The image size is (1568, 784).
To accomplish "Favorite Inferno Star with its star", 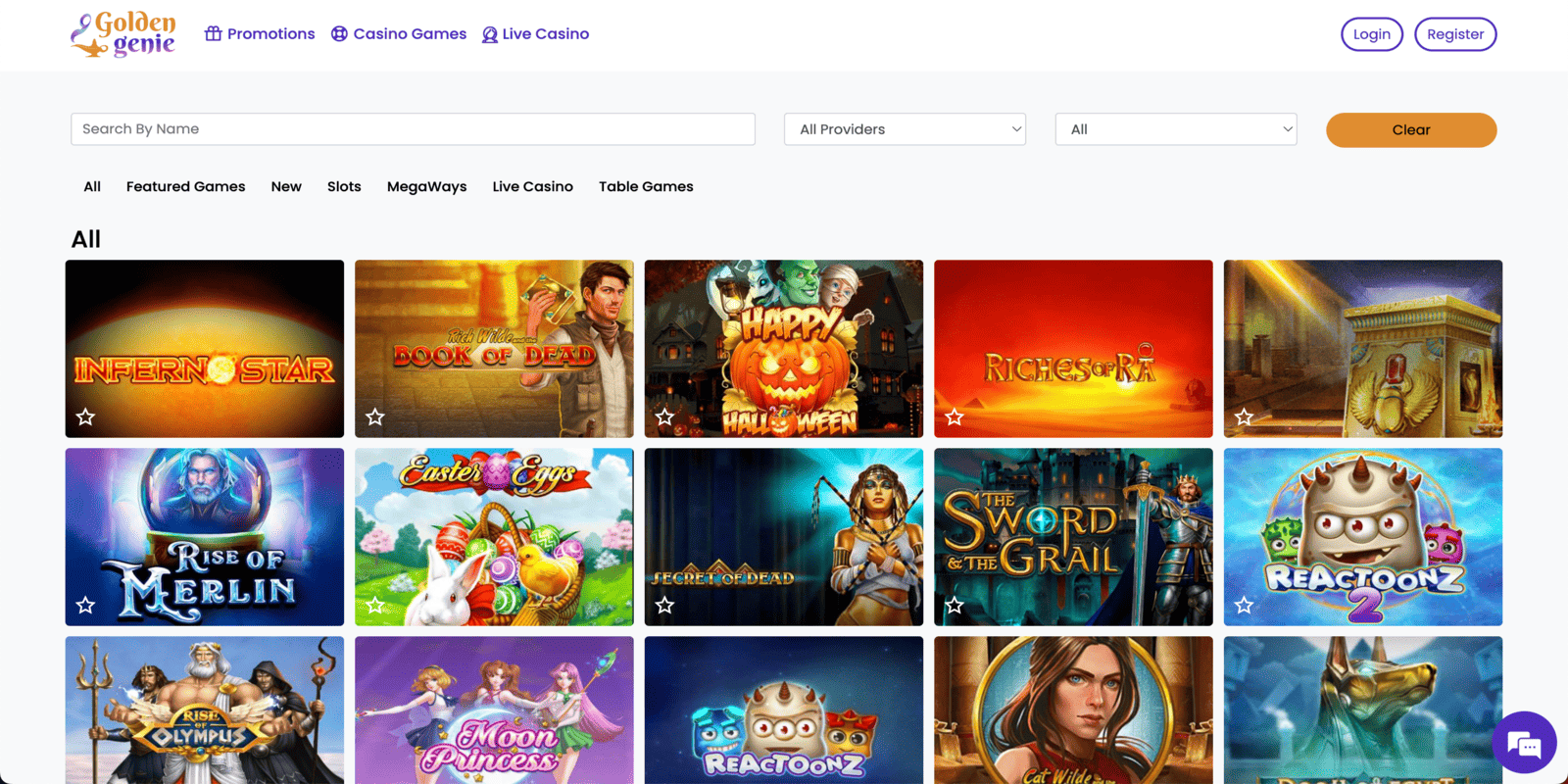I will [86, 417].
